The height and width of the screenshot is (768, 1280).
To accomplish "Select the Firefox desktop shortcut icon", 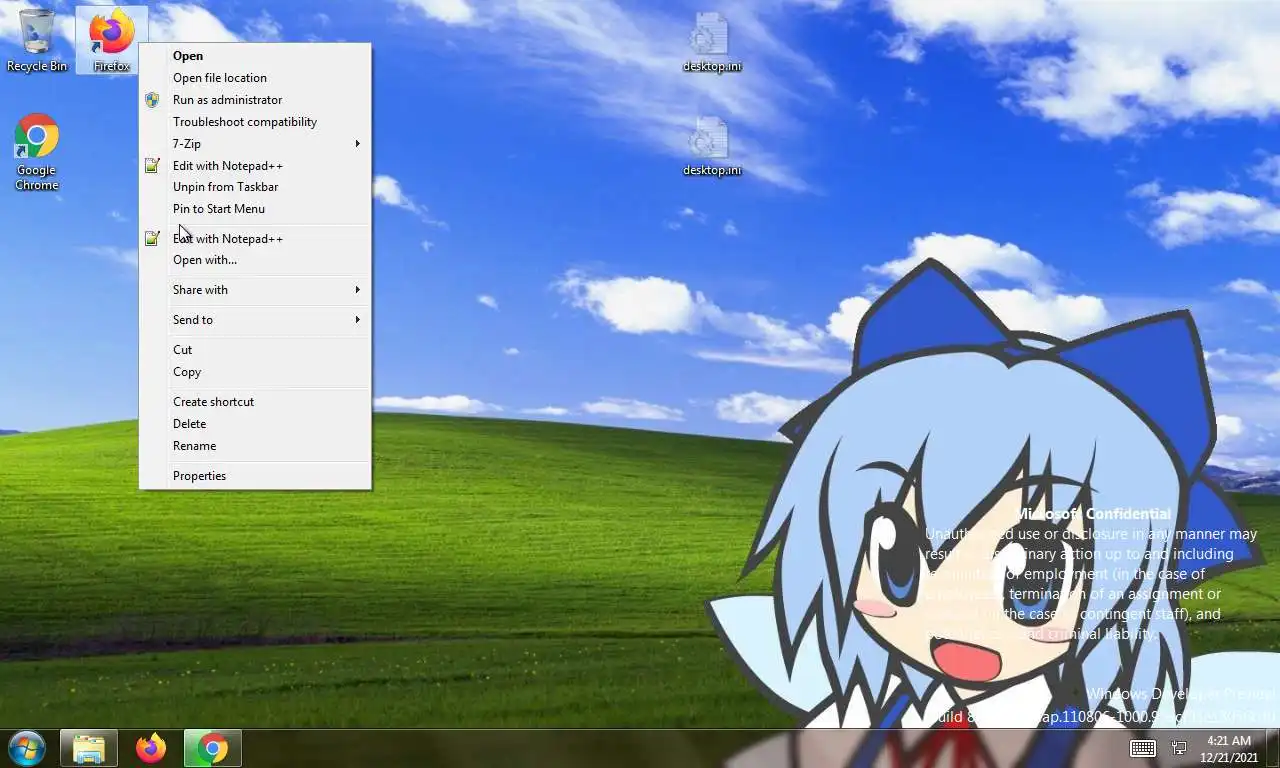I will [112, 40].
